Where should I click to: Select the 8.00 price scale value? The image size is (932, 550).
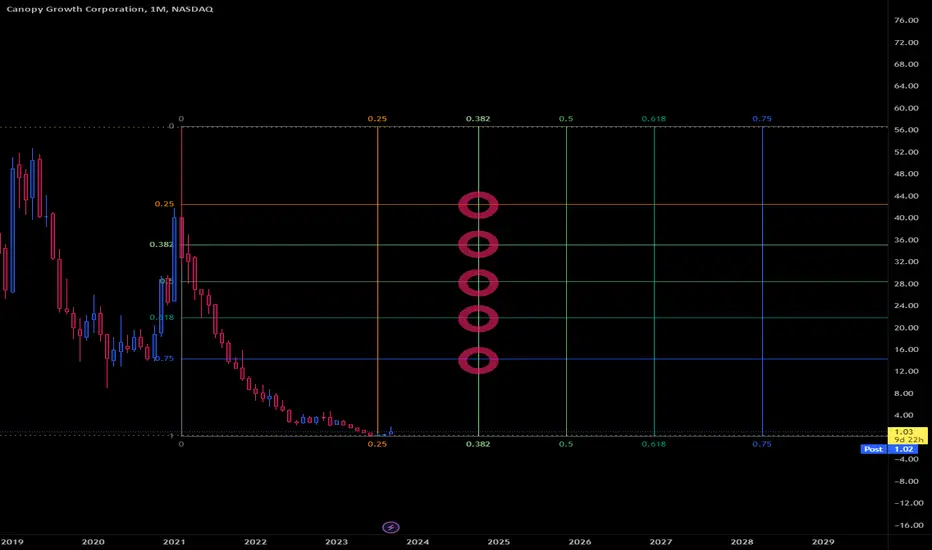903,394
